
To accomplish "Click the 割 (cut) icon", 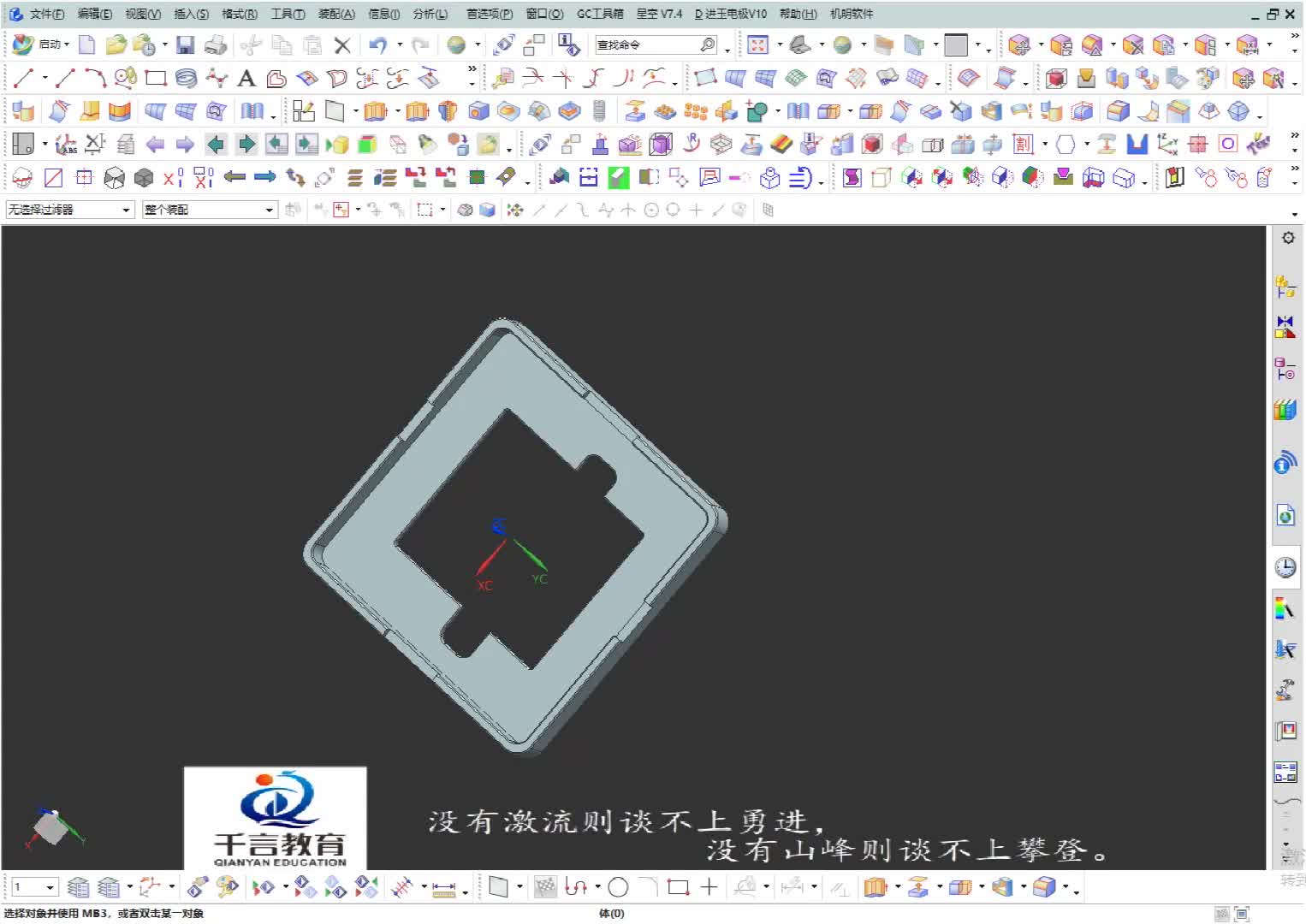I will [1023, 144].
